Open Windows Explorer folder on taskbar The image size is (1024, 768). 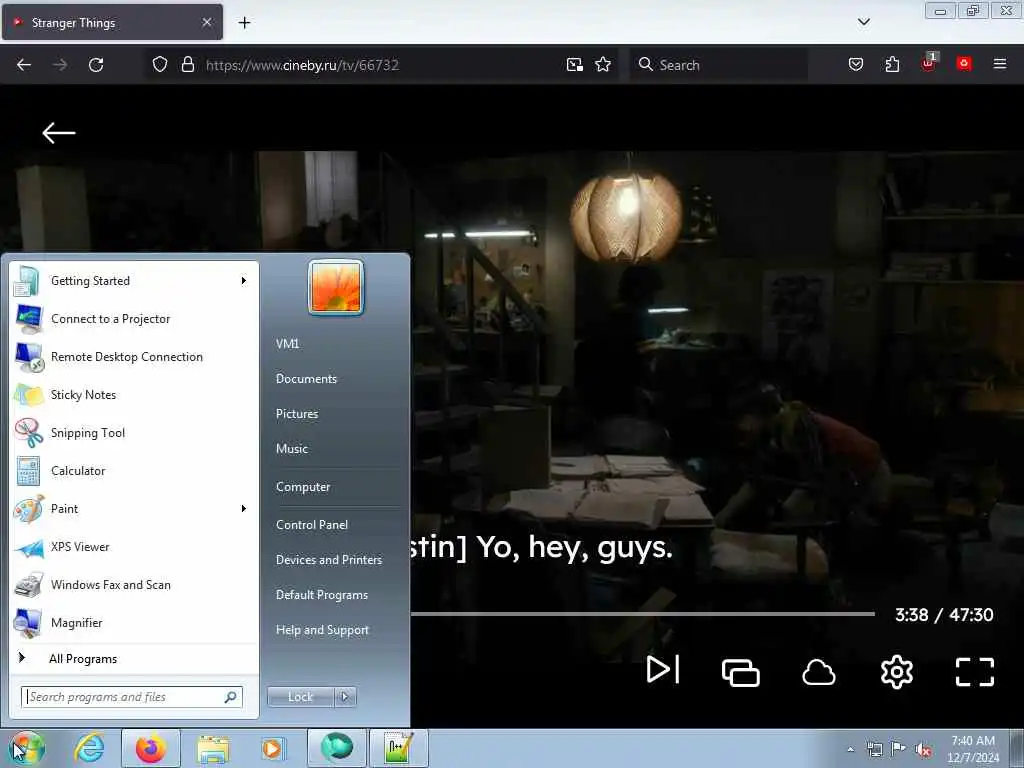coord(213,748)
